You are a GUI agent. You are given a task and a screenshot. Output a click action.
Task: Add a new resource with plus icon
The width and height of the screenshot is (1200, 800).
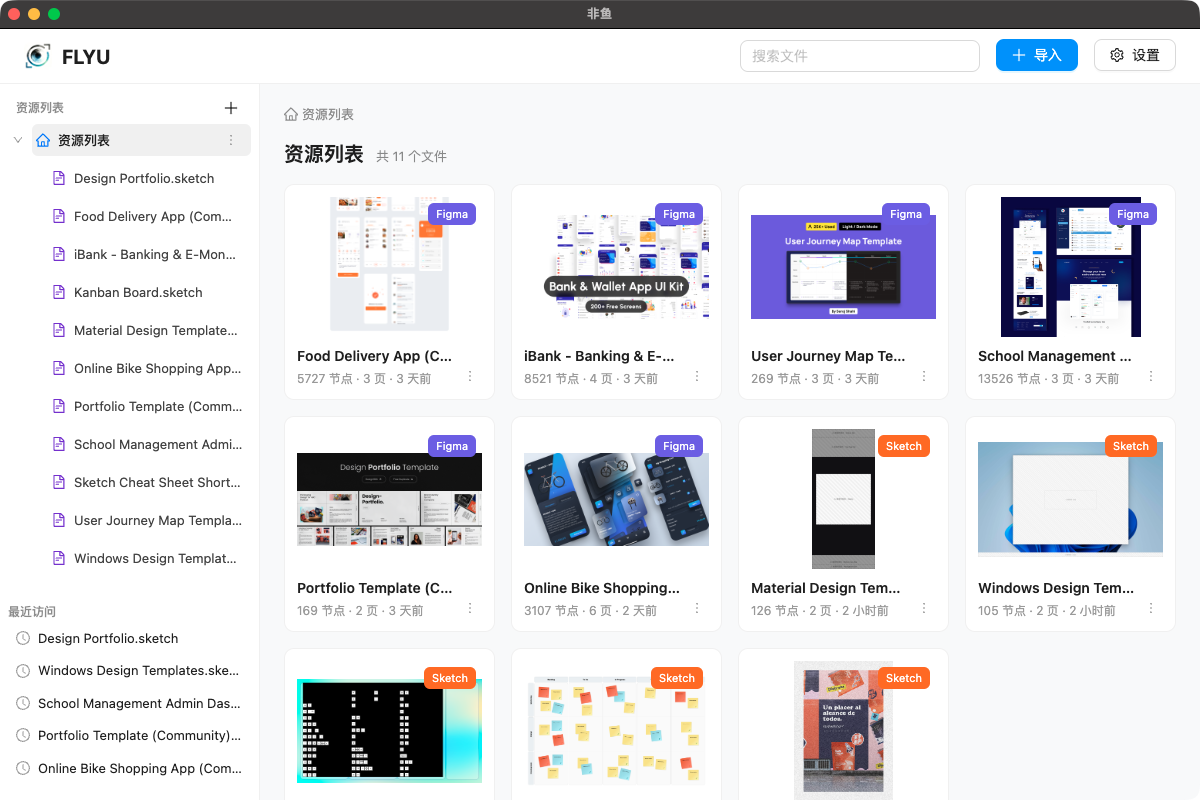pos(231,108)
